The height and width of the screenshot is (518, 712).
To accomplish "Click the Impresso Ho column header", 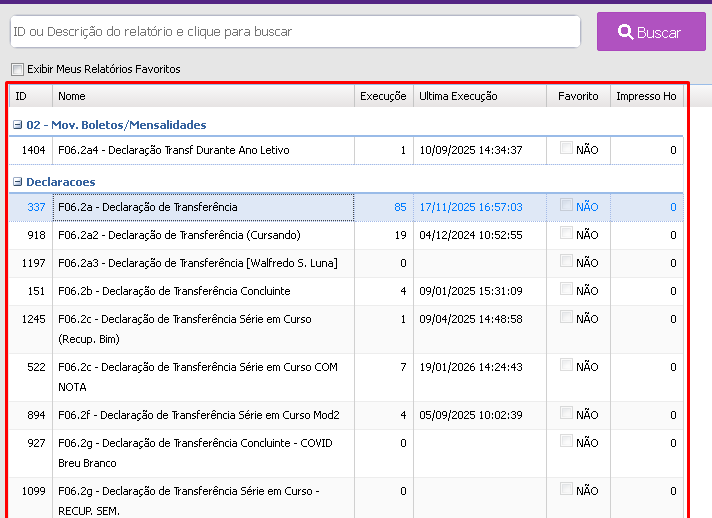I will click(646, 96).
